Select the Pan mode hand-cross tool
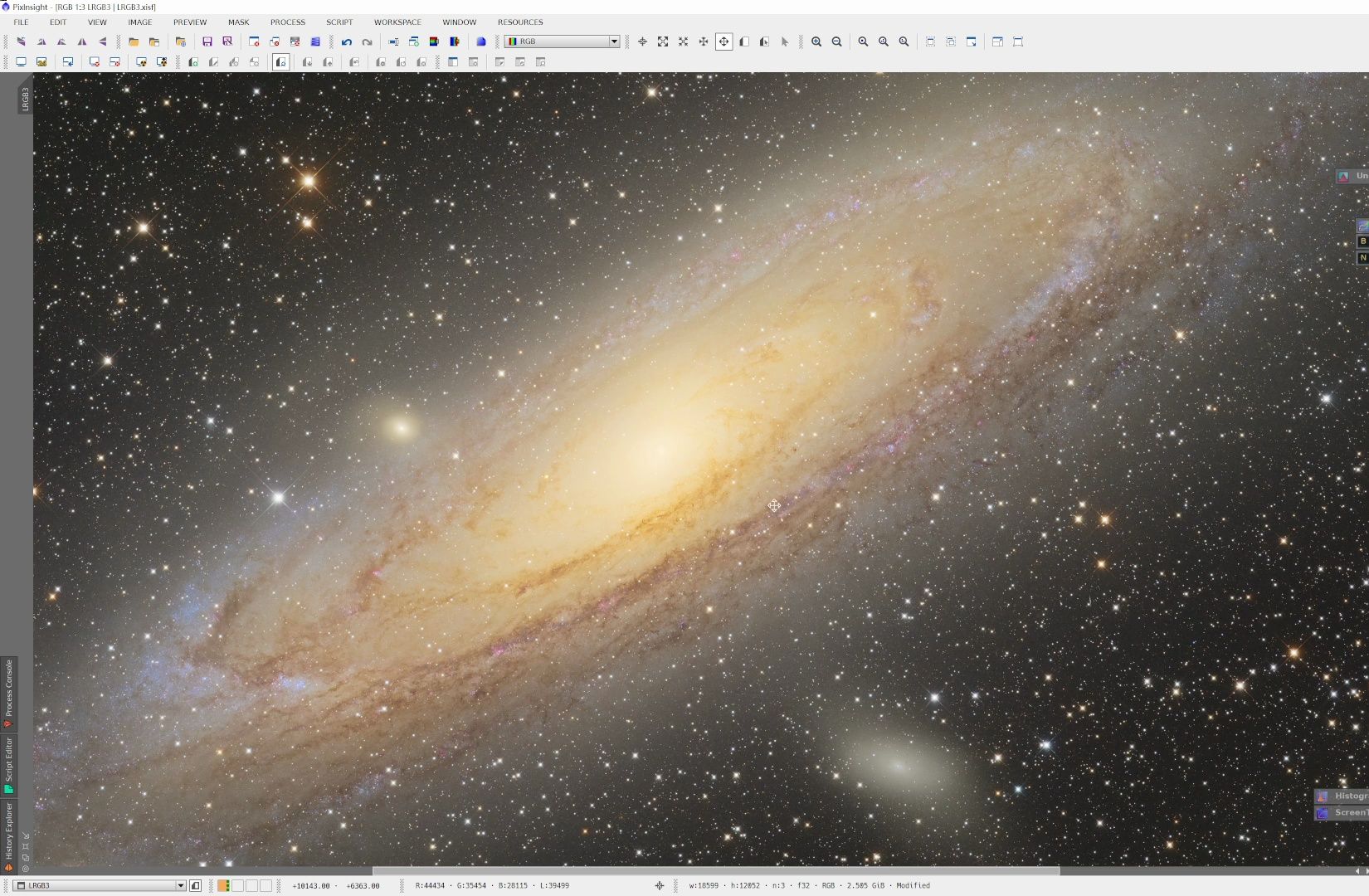The image size is (1369, 896). coord(723,41)
